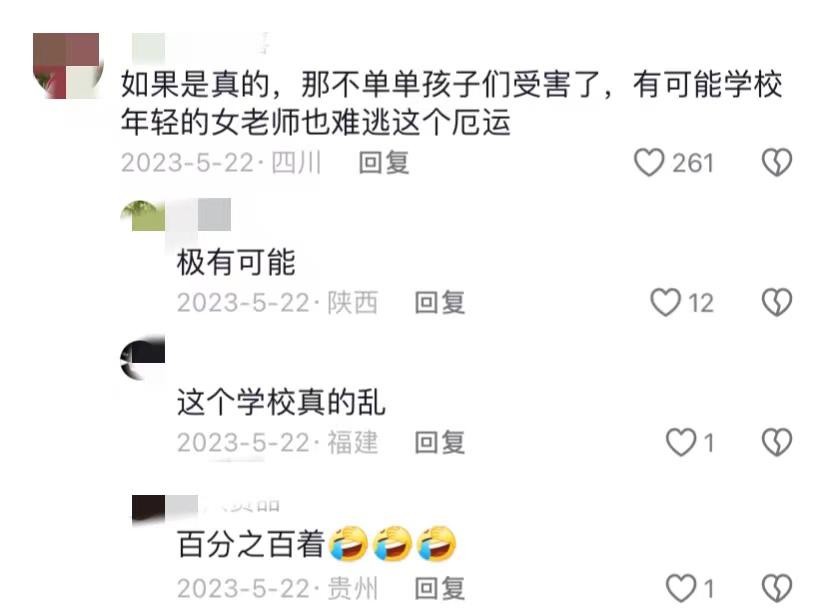Open the top commenter's profile avatar
The width and height of the screenshot is (827, 608).
pos(66,66)
